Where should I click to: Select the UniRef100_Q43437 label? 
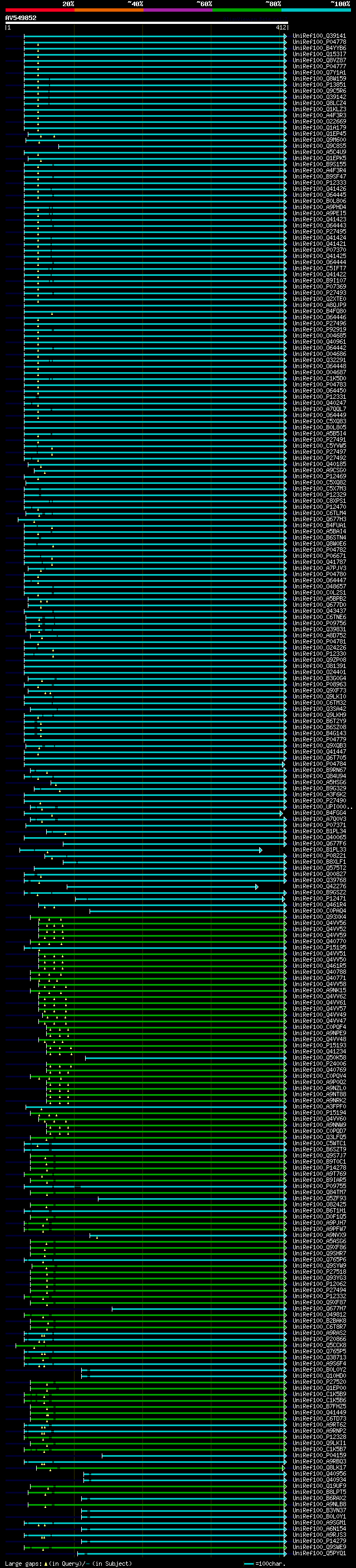tap(319, 611)
